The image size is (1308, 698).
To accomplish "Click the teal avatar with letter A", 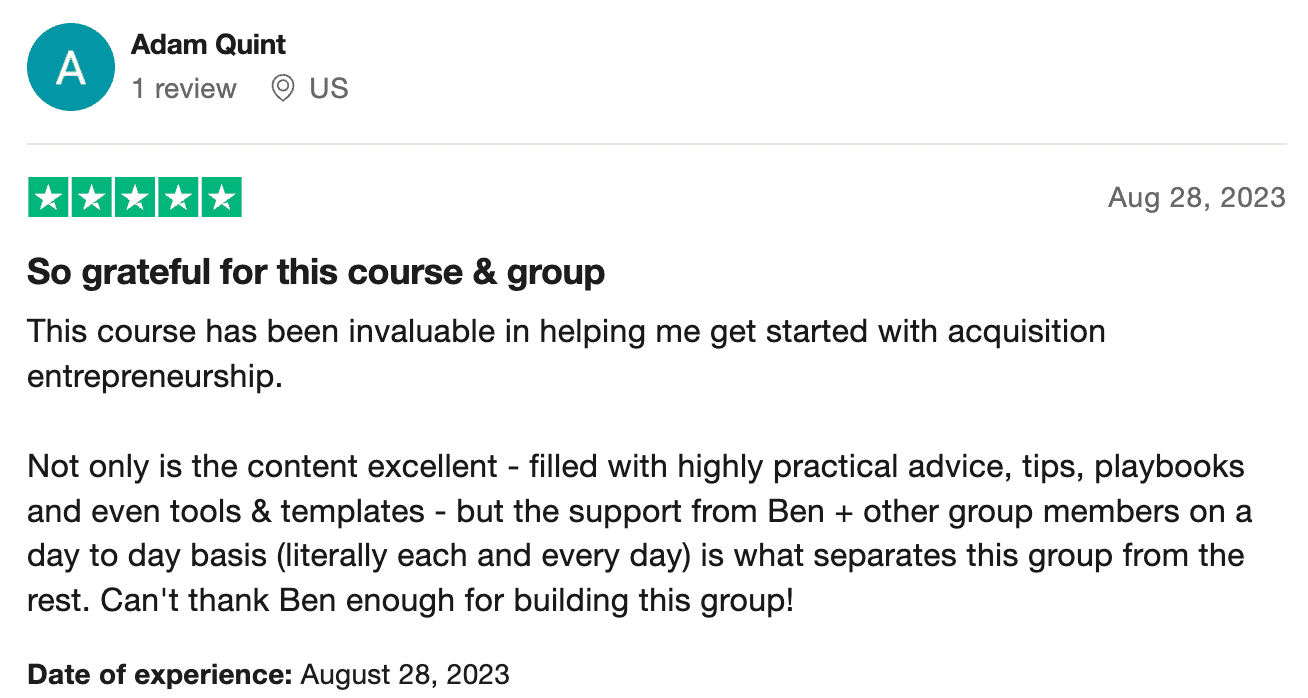I will [x=70, y=67].
